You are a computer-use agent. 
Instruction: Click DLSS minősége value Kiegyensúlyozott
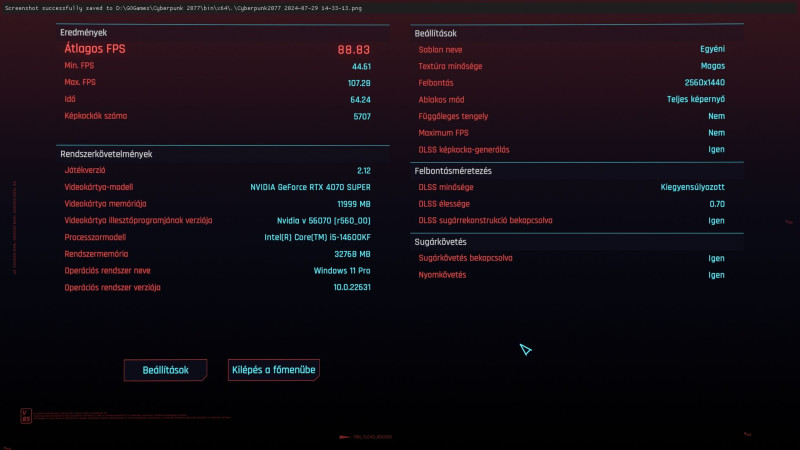(692, 187)
